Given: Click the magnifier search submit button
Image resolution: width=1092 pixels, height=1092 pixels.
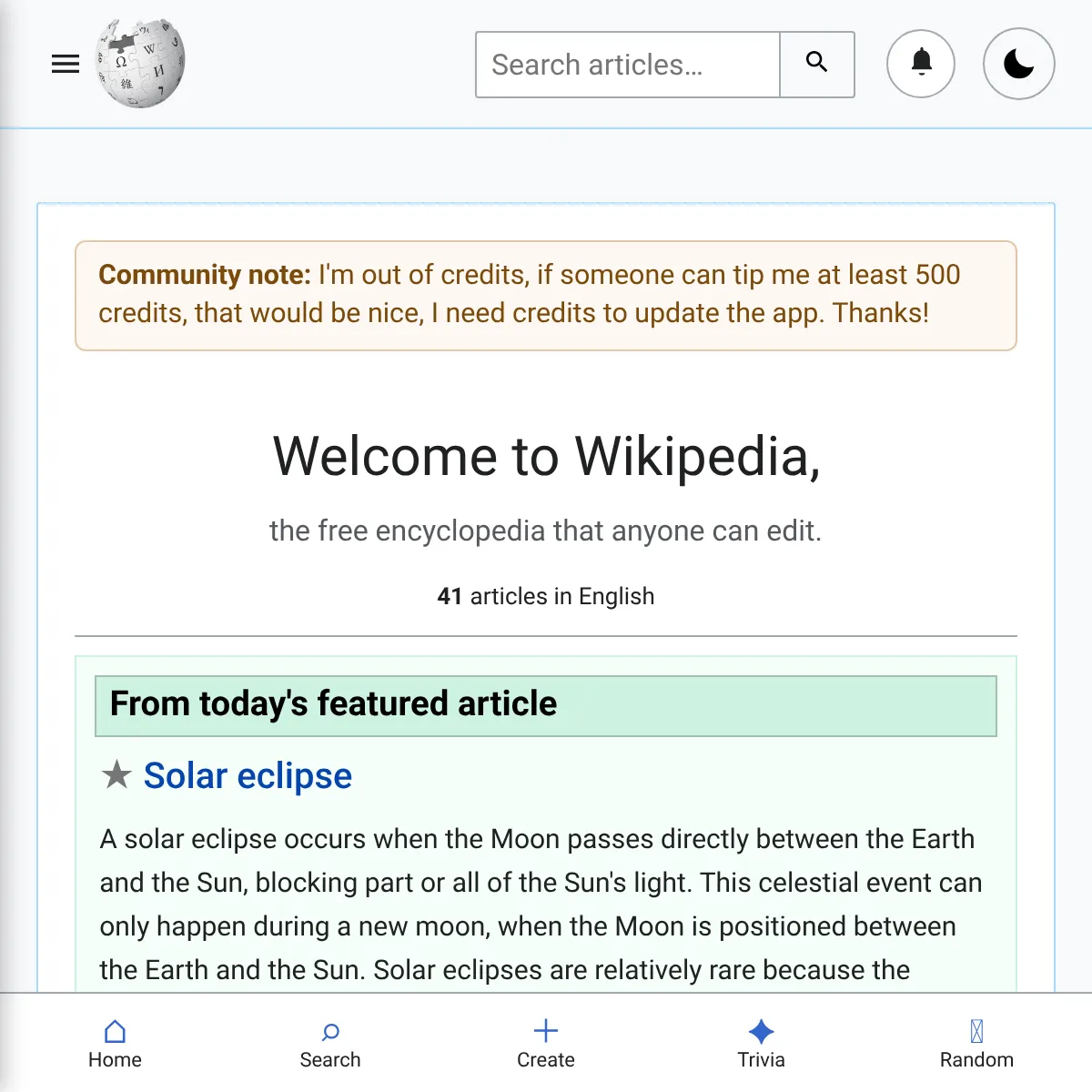Looking at the screenshot, I should click(x=817, y=65).
